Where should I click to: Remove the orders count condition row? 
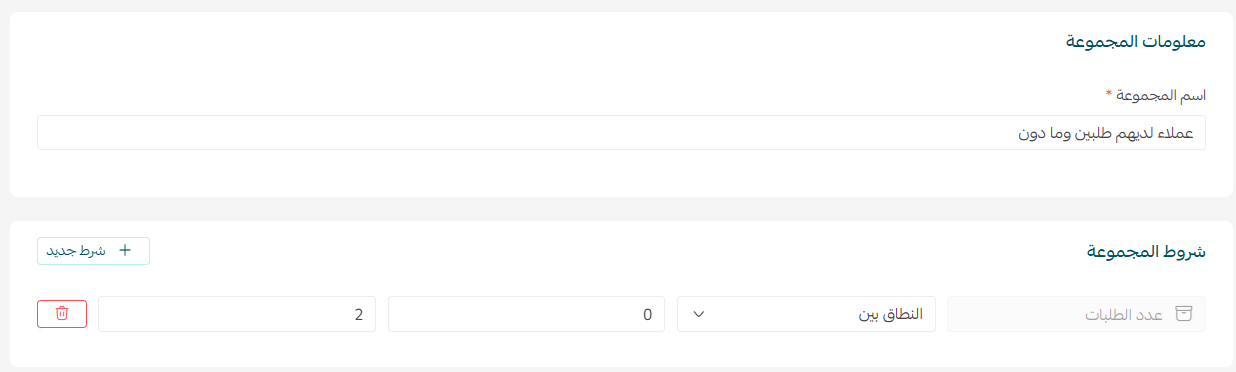(x=62, y=313)
